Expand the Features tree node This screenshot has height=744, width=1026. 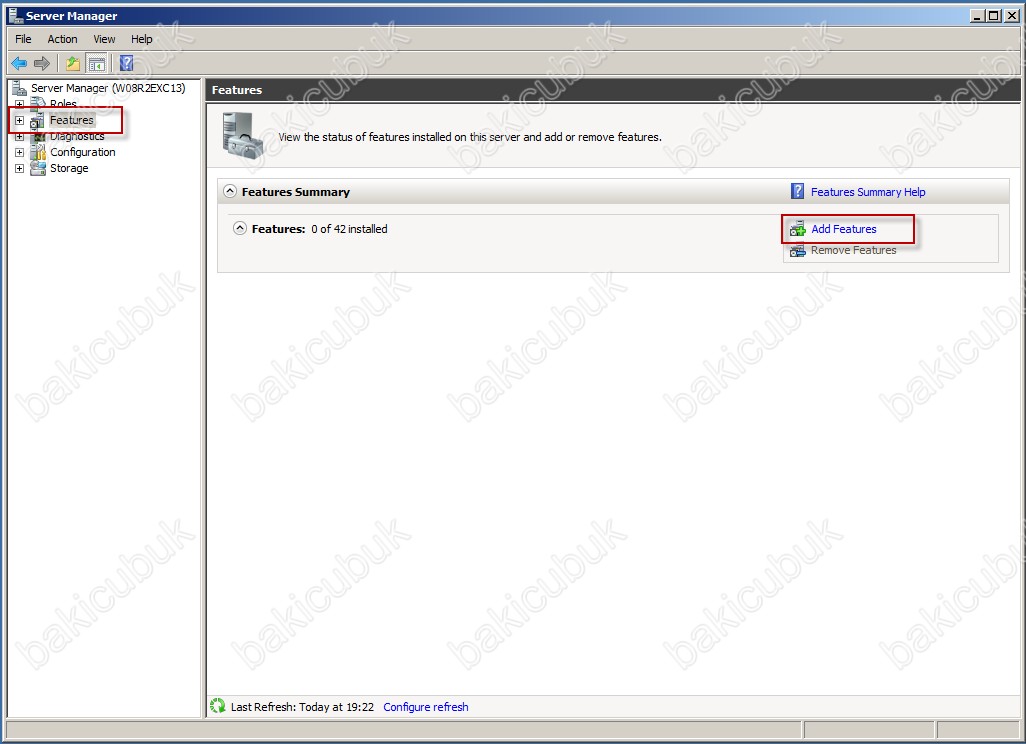20,120
